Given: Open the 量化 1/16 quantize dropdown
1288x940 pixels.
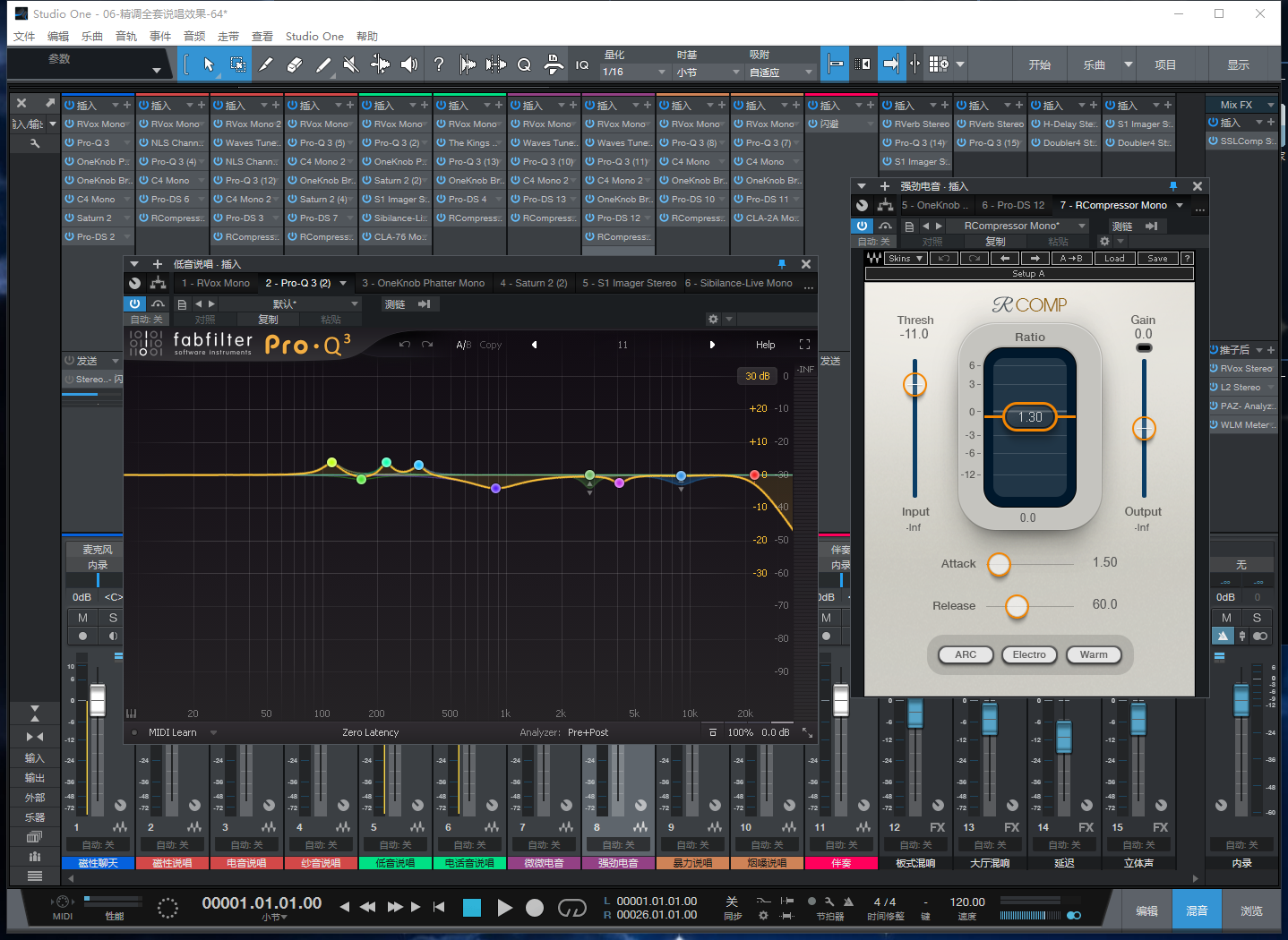Looking at the screenshot, I should pos(636,72).
